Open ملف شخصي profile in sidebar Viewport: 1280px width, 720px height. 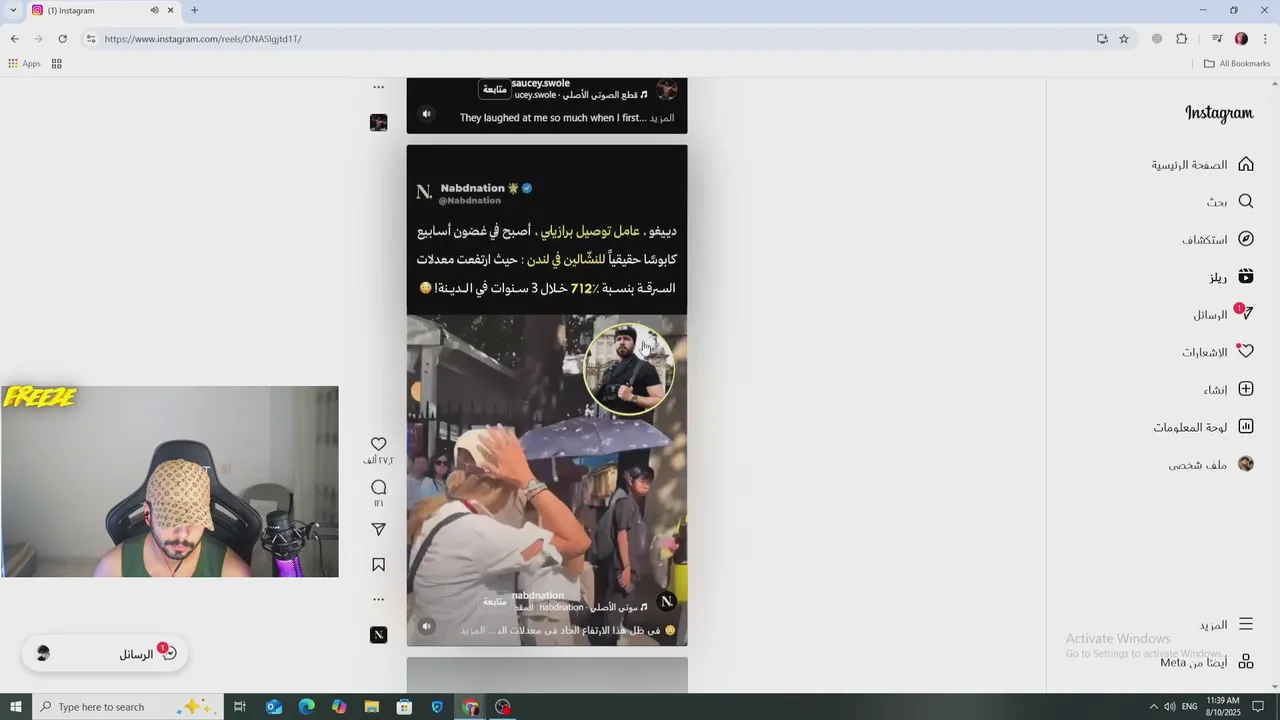tap(1211, 464)
